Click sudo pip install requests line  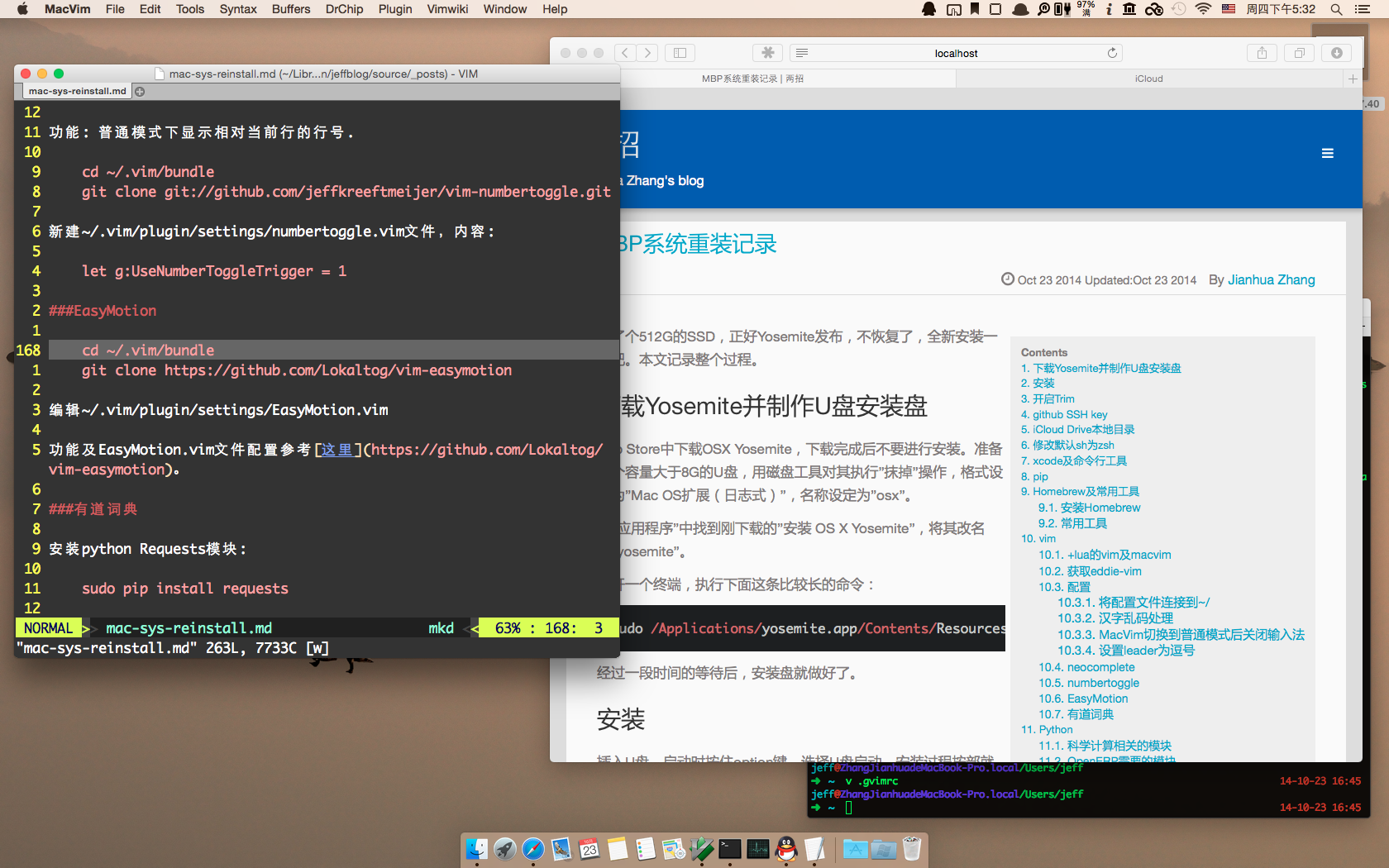185,589
